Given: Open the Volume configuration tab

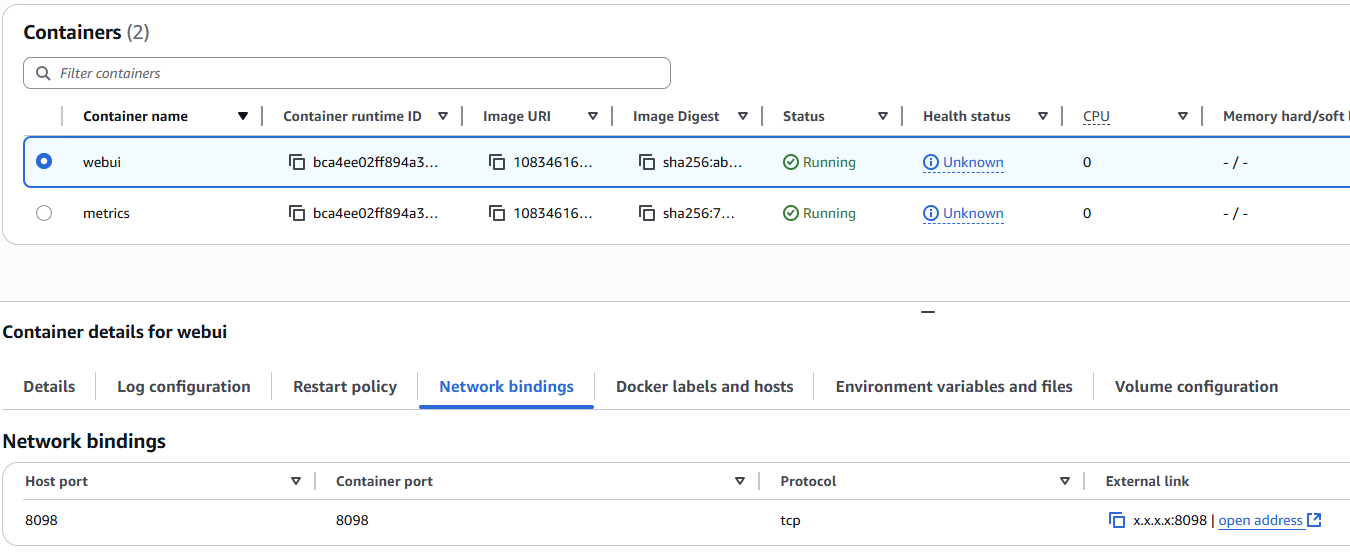Looking at the screenshot, I should (x=1196, y=387).
